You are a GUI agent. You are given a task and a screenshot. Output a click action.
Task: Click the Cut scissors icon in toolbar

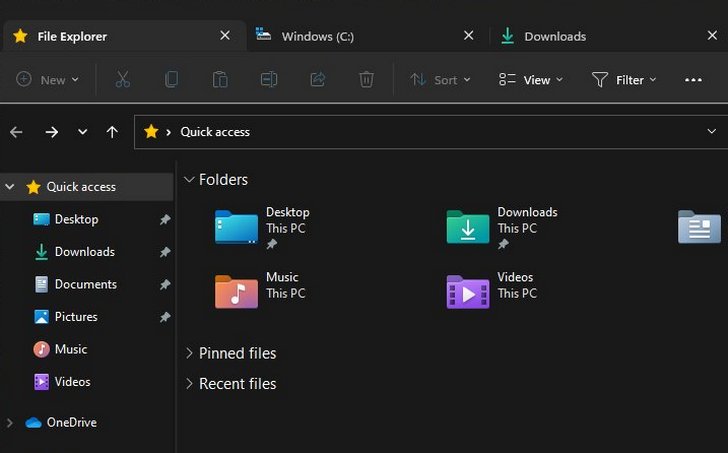pos(123,79)
